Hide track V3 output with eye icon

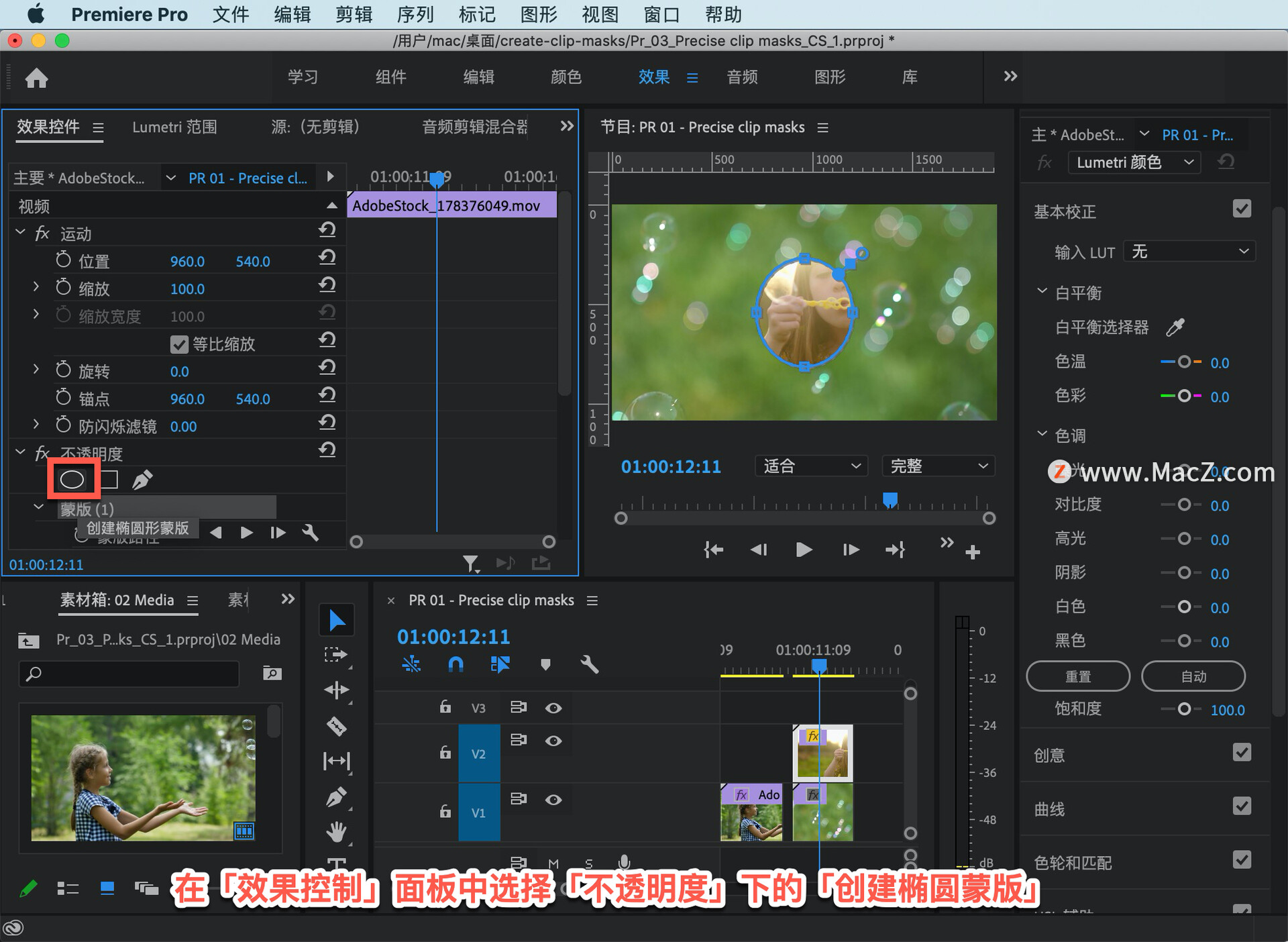(x=553, y=708)
